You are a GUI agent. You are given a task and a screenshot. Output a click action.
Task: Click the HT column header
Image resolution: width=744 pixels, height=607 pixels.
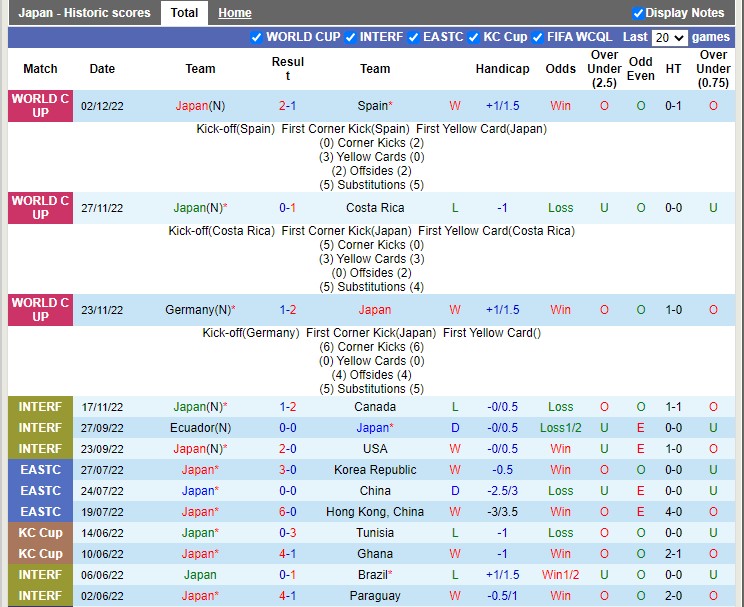[673, 69]
